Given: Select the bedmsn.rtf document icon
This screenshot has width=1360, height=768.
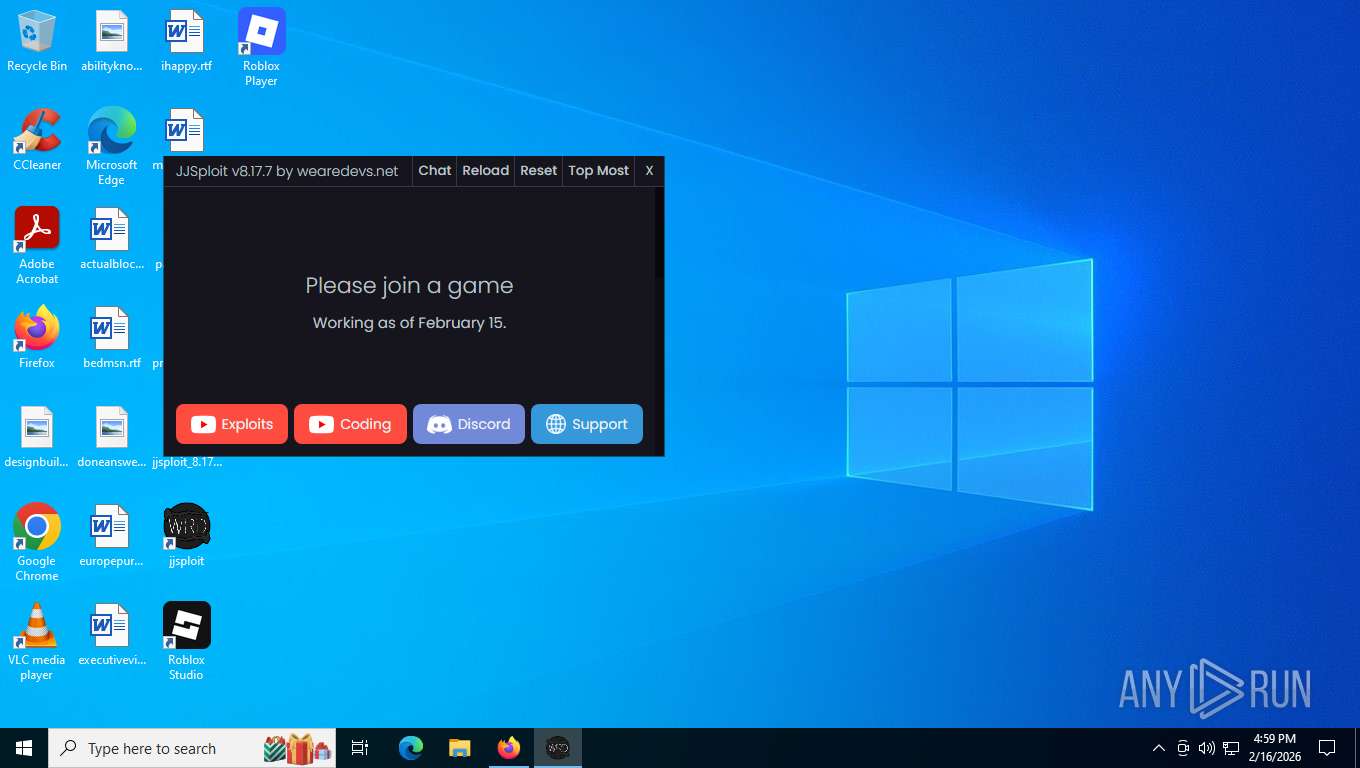Looking at the screenshot, I should pyautogui.click(x=112, y=338).
